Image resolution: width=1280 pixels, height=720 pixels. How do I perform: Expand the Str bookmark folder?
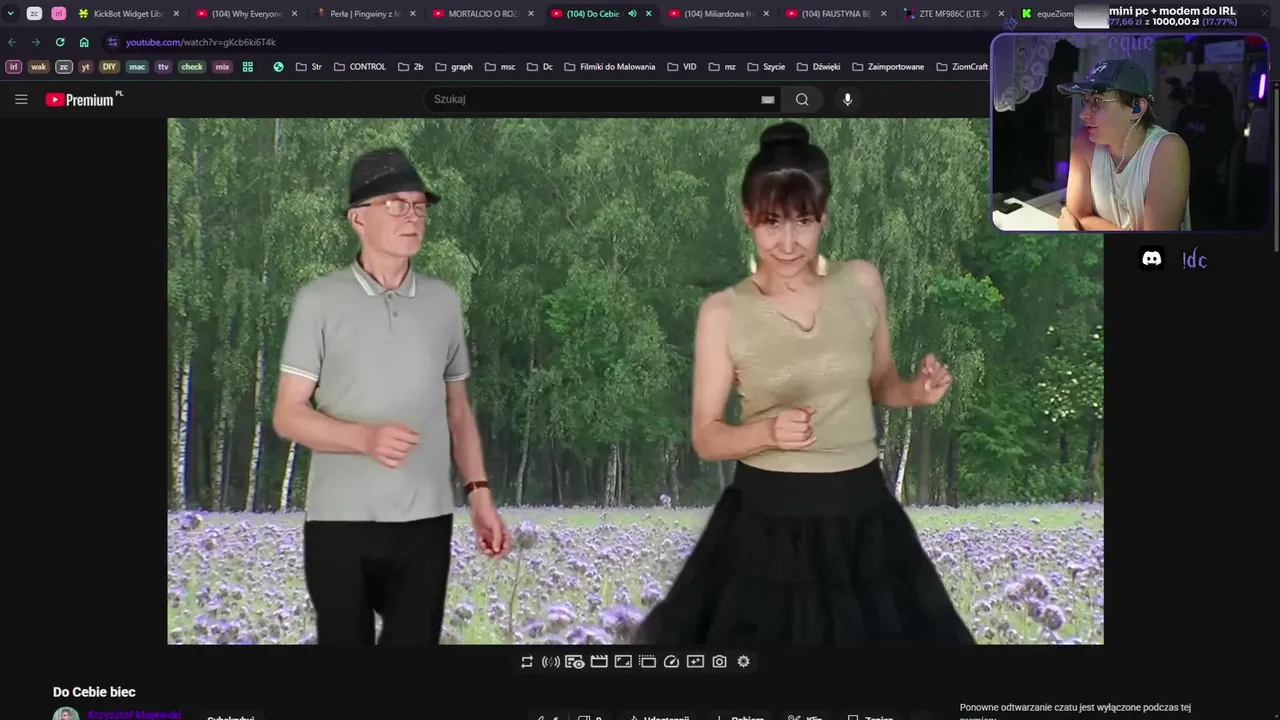click(x=308, y=67)
